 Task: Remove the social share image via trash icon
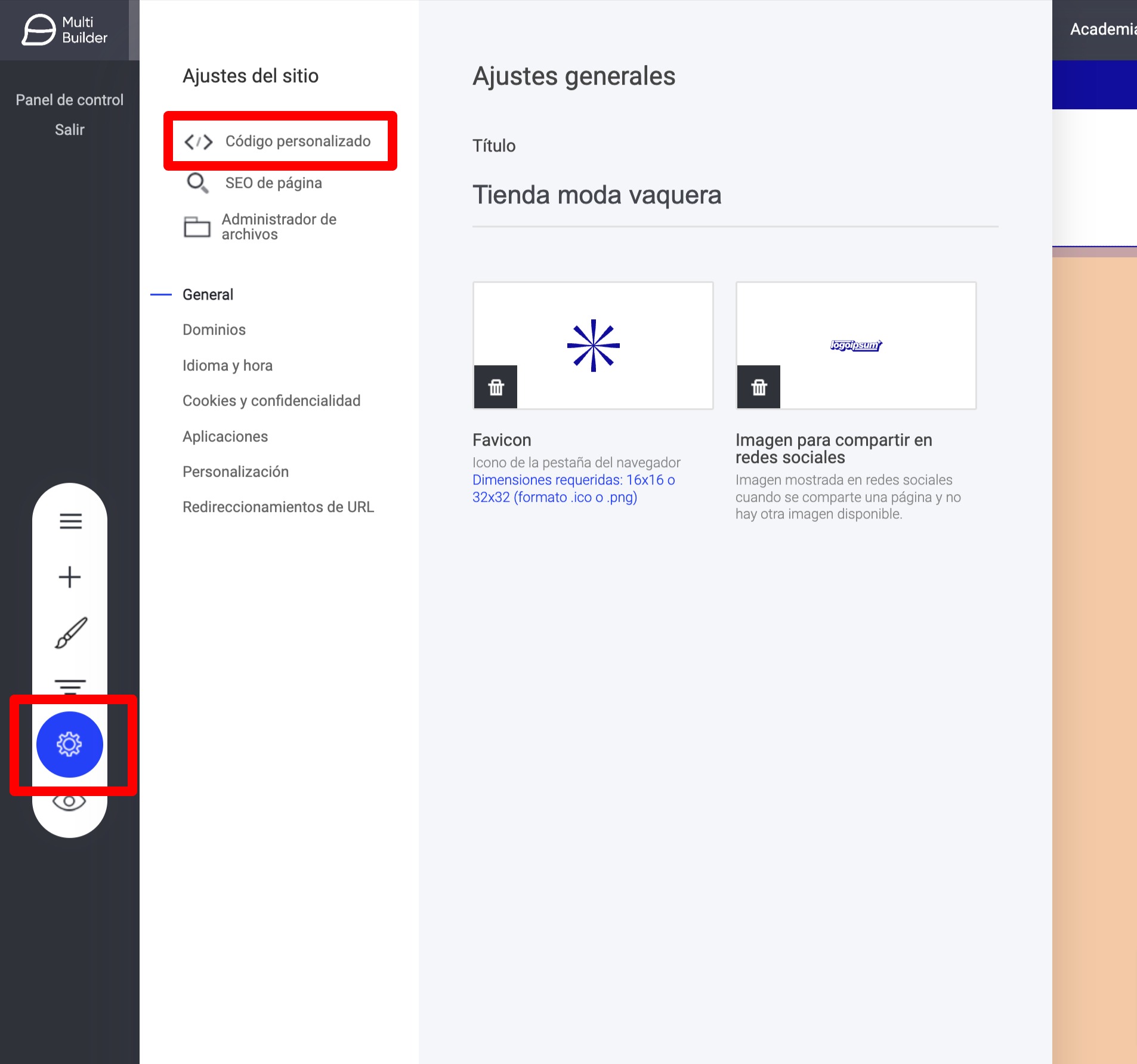click(759, 387)
